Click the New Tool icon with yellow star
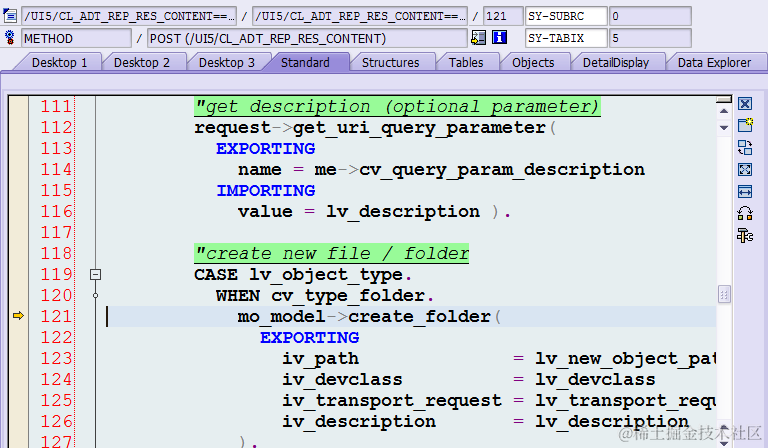This screenshot has height=448, width=768. point(745,125)
